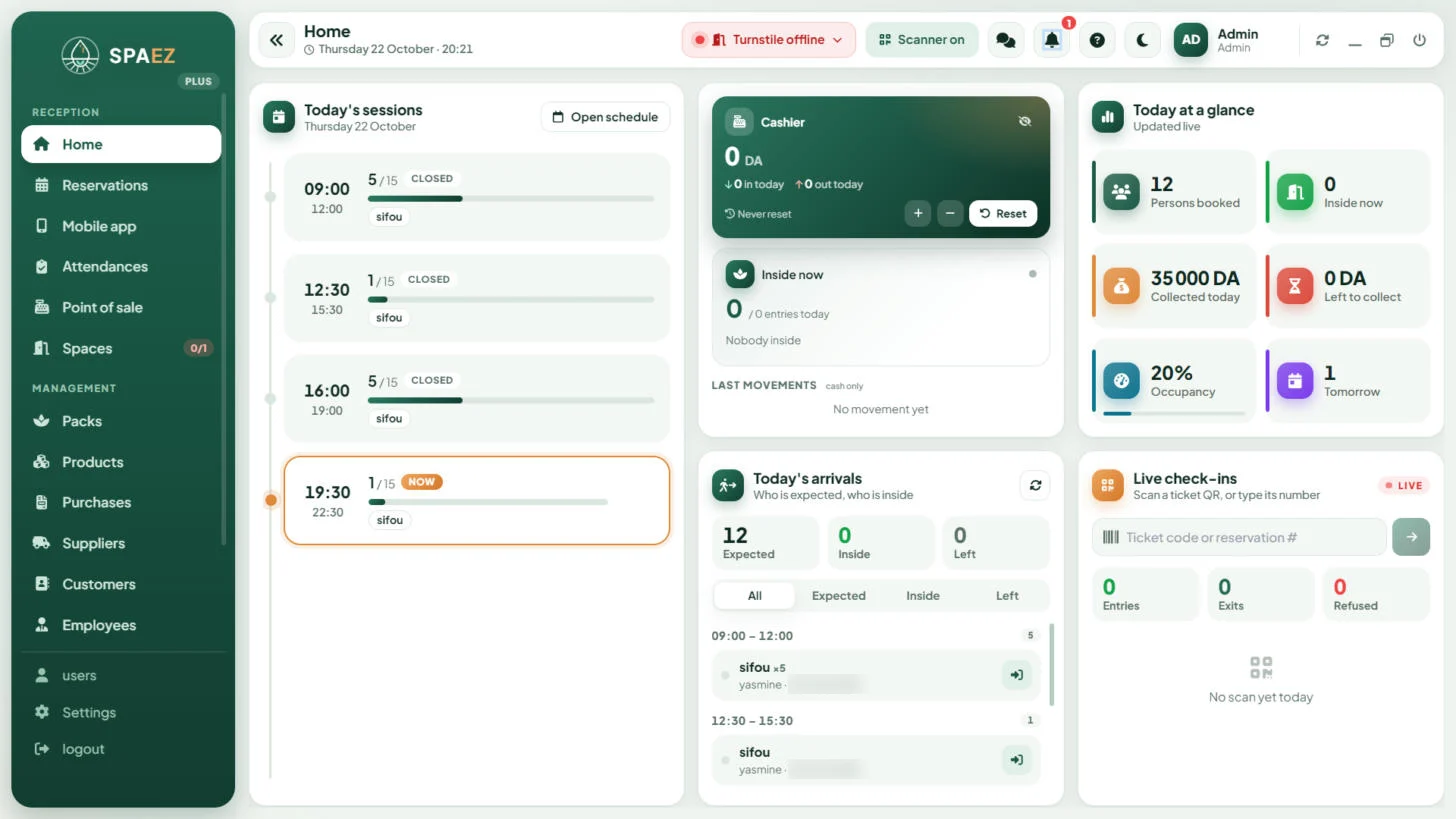
Task: Click the Live check-ins QR icon
Action: (1108, 486)
